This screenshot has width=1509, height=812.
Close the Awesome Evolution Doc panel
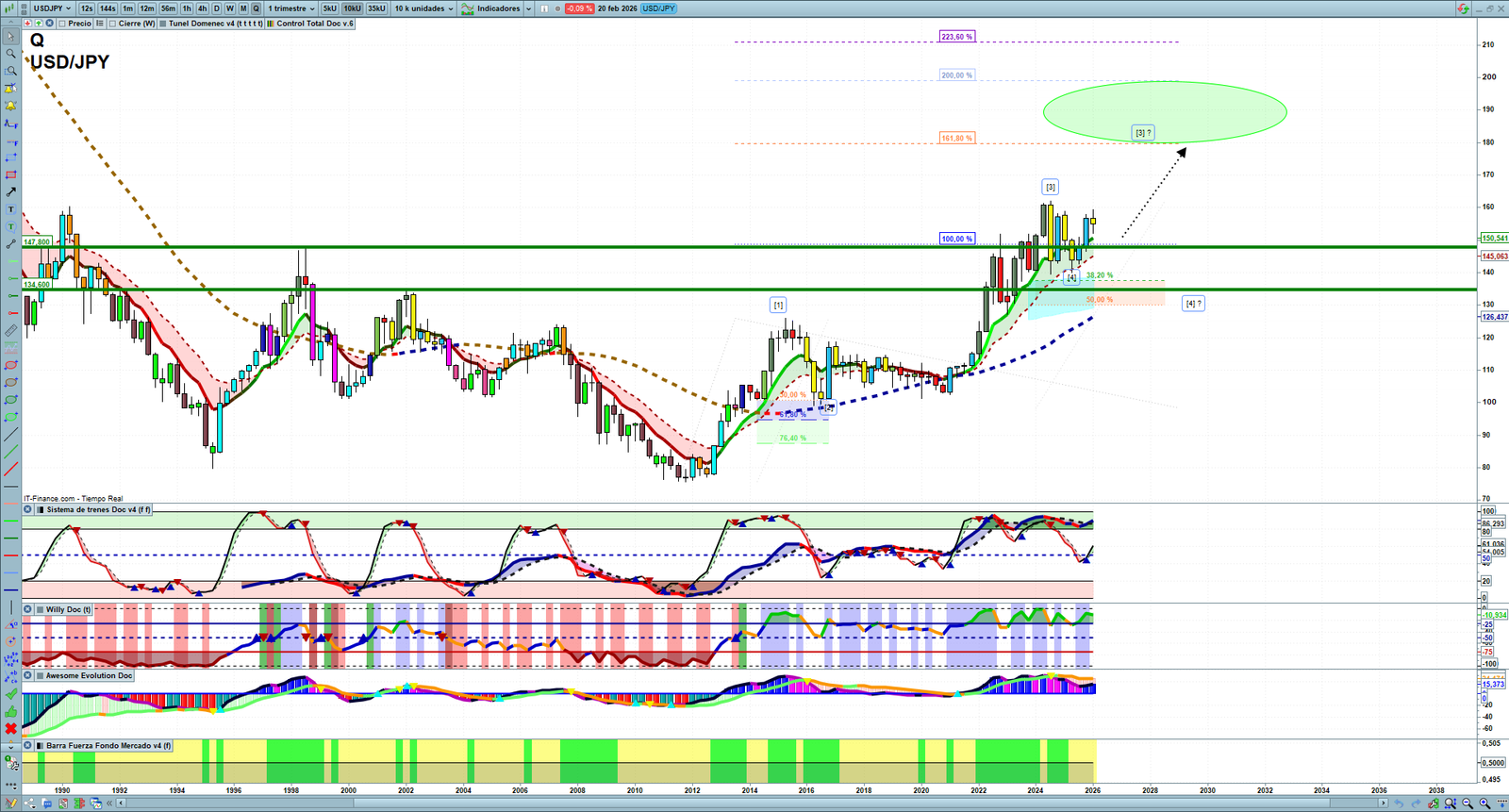(x=27, y=676)
